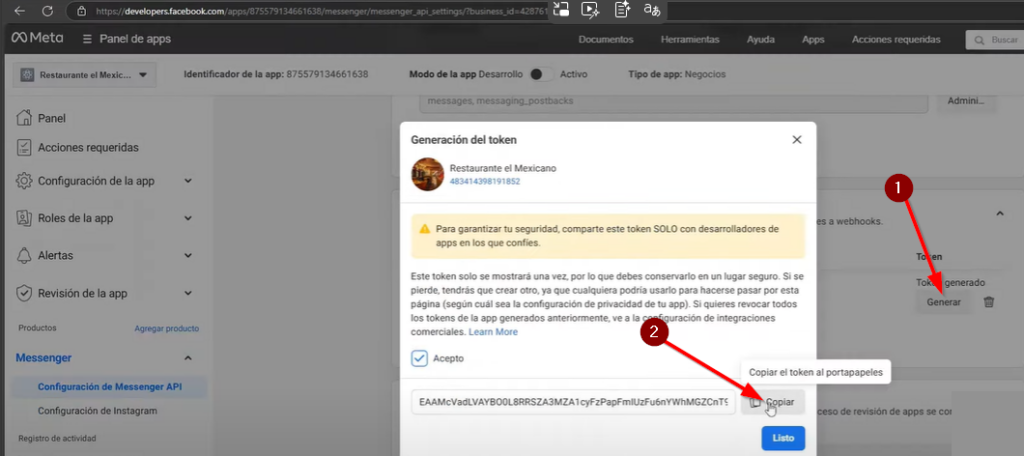Click the Copiar button
This screenshot has height=456, width=1024.
pyautogui.click(x=773, y=402)
